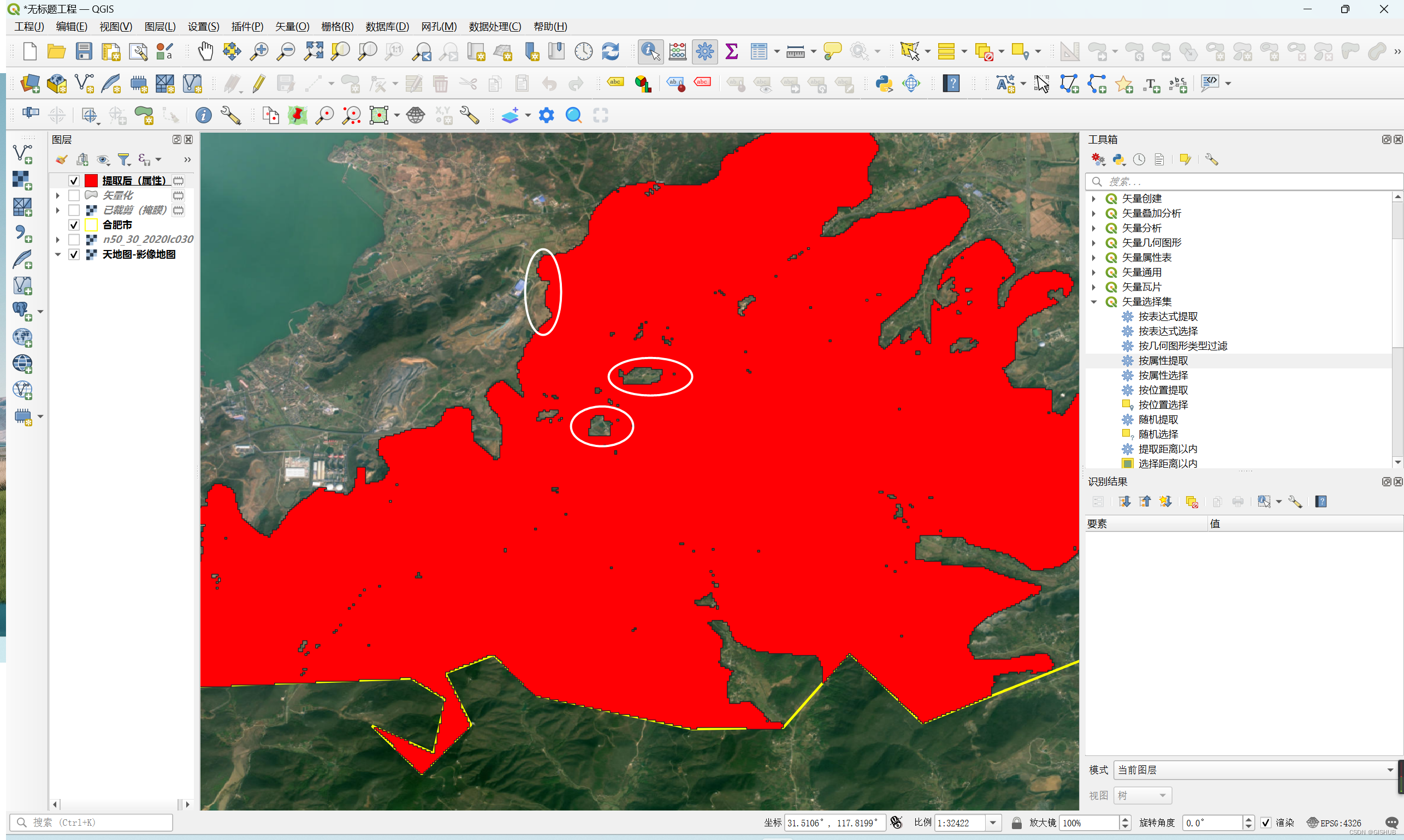
Task: Click the Save Project floppy icon
Action: click(x=84, y=51)
